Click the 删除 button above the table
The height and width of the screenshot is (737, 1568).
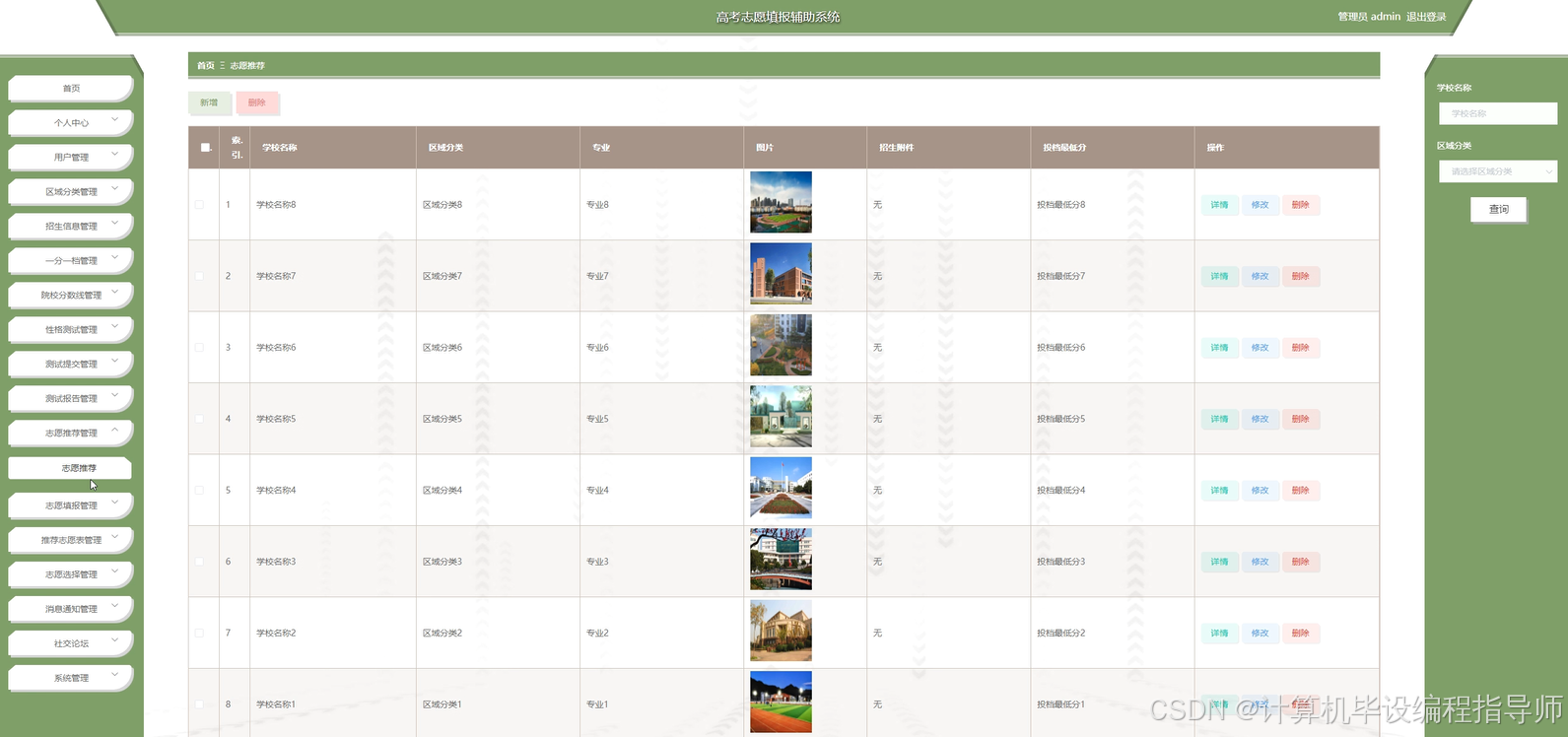(257, 102)
